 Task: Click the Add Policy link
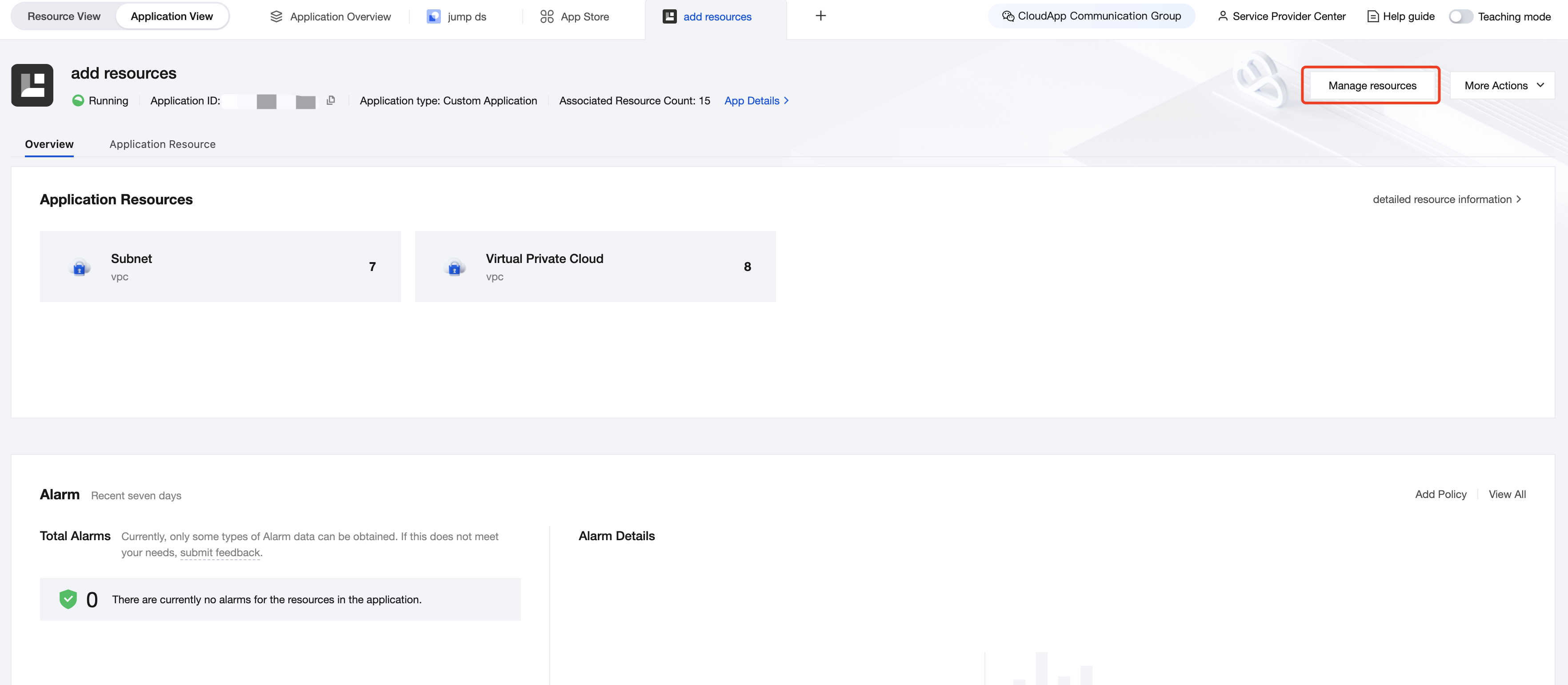click(x=1440, y=494)
